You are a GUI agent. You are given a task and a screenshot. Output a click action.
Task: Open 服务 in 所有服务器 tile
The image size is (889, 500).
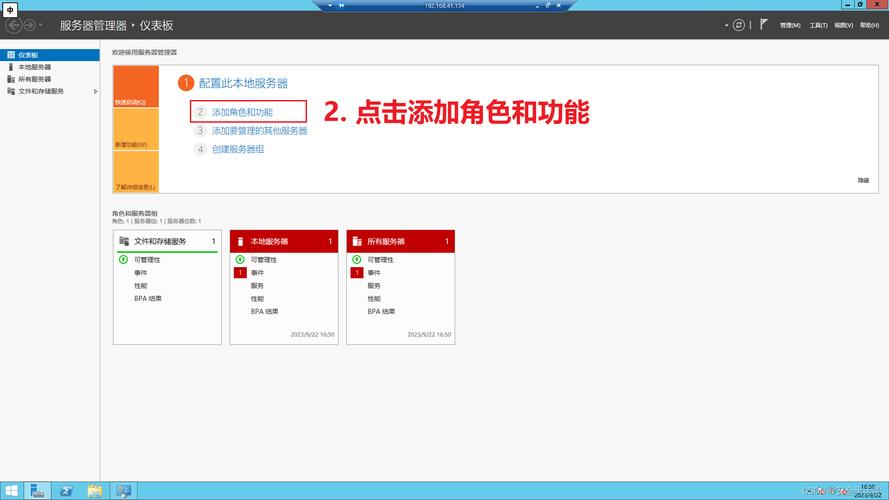click(374, 286)
